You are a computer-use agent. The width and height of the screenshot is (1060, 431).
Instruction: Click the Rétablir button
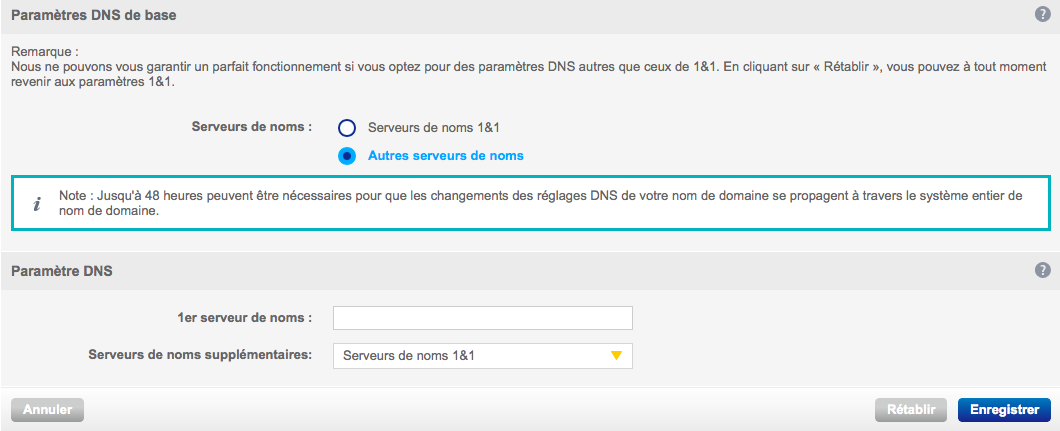pos(910,409)
